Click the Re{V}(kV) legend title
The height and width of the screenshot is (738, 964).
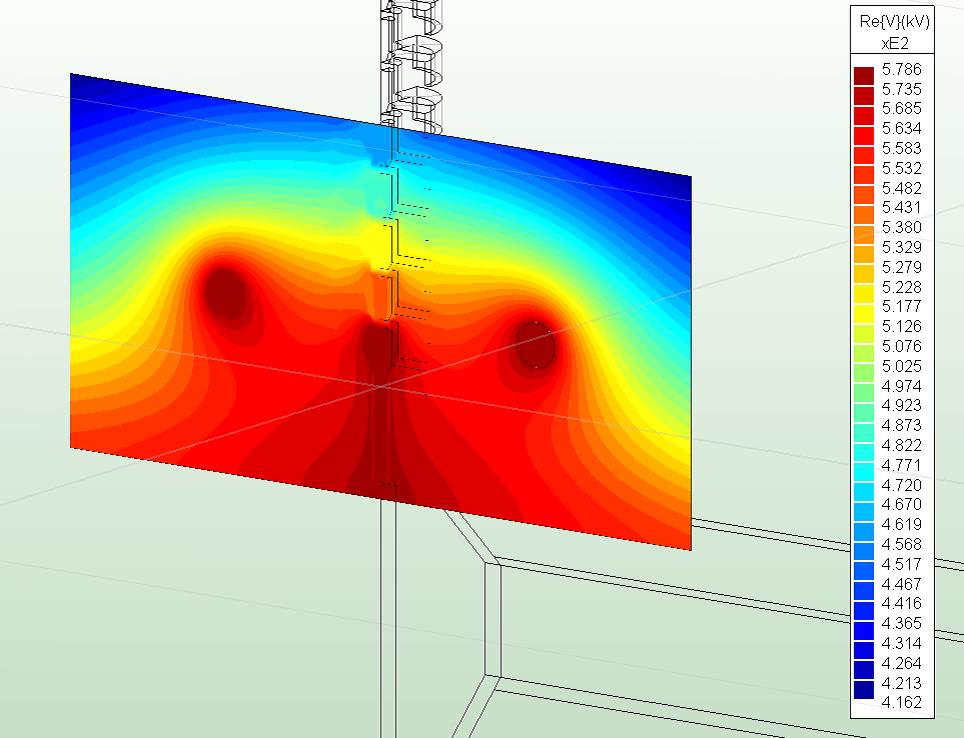click(893, 22)
